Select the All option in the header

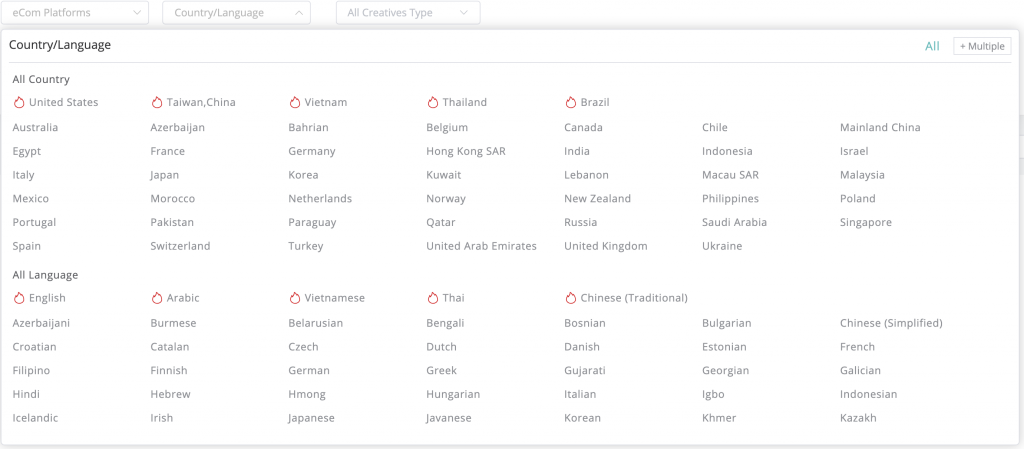932,46
